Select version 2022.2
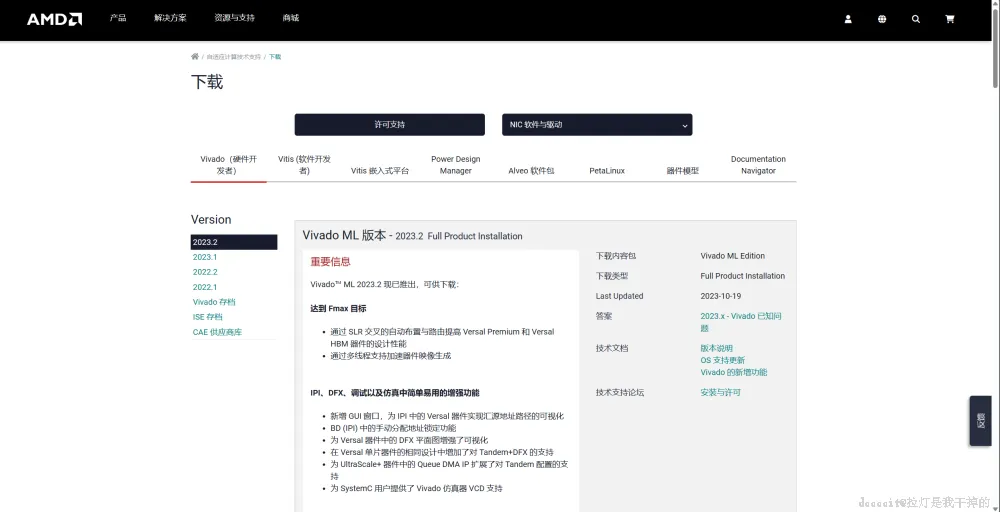Viewport: 1000px width, 512px height. point(205,272)
